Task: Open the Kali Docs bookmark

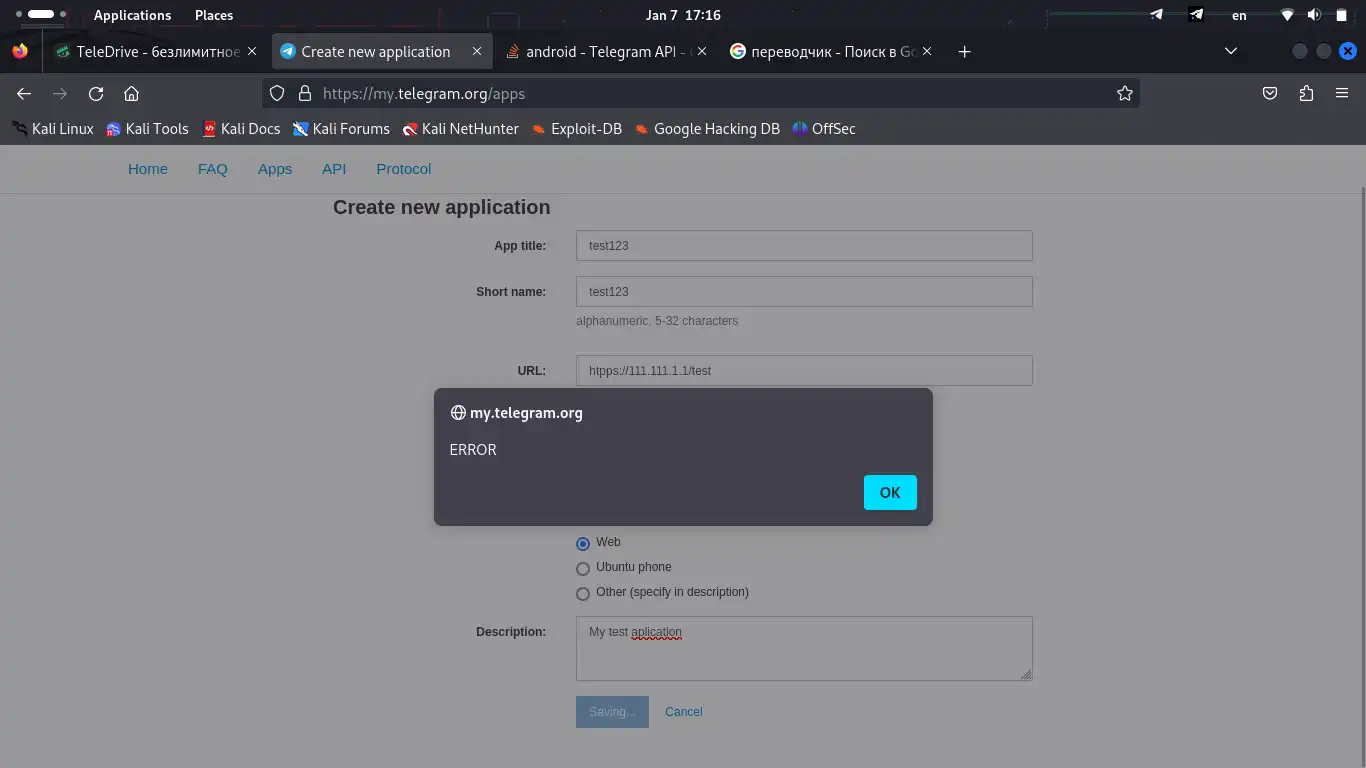Action: pyautogui.click(x=240, y=128)
